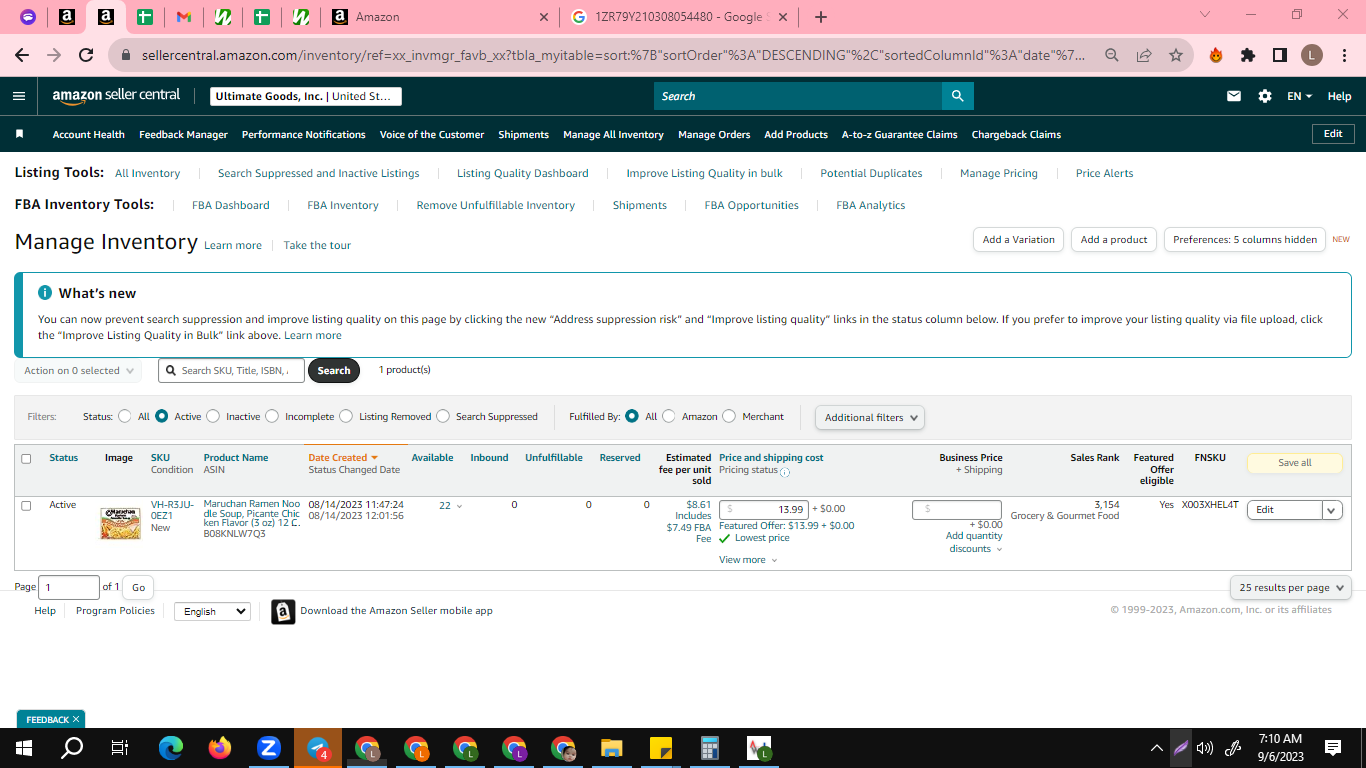Viewport: 1366px width, 768px height.
Task: Switch to the Google search browser tab
Action: [x=678, y=17]
